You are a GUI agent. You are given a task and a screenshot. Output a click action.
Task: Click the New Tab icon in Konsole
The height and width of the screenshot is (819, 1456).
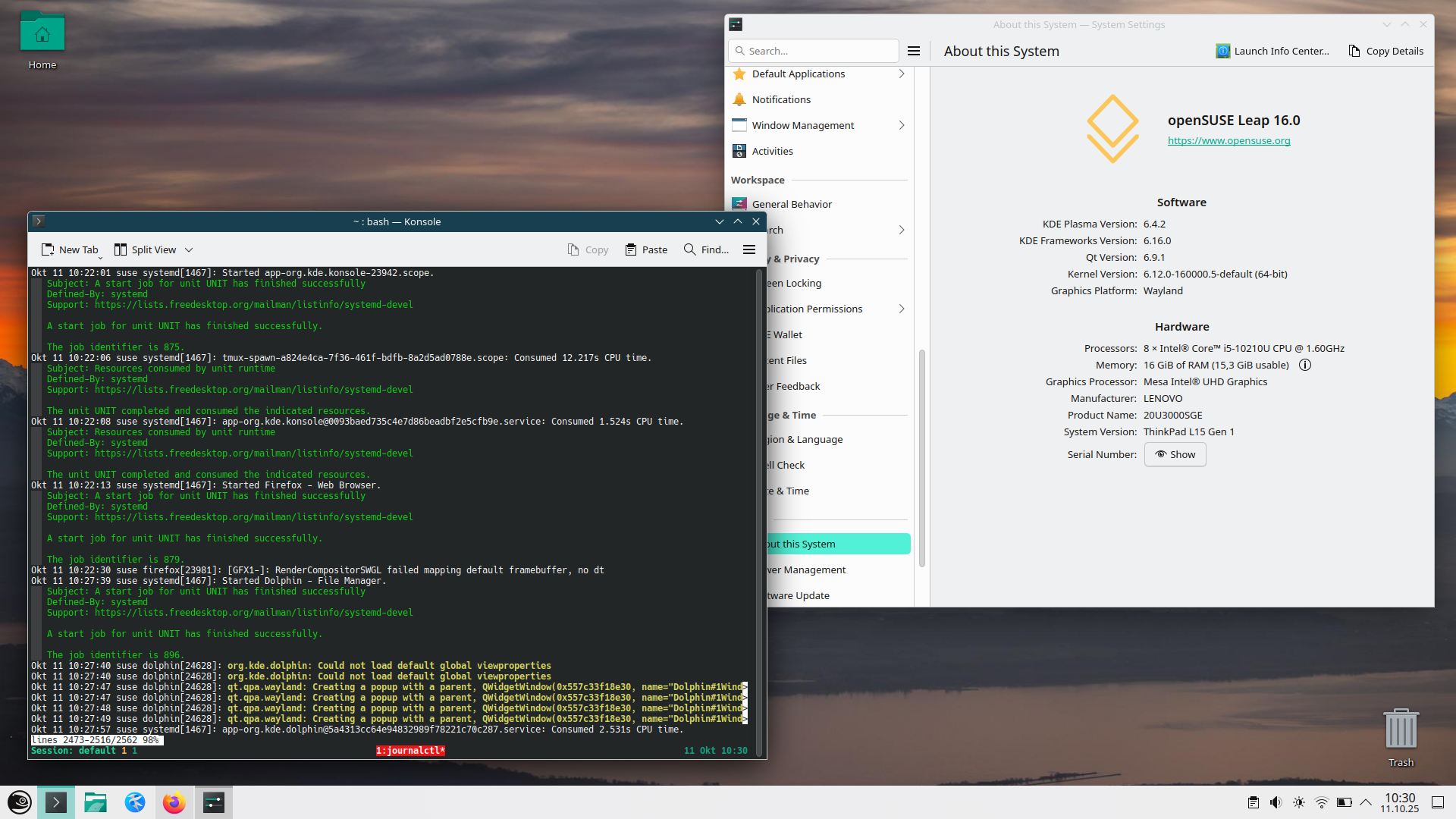(x=48, y=249)
